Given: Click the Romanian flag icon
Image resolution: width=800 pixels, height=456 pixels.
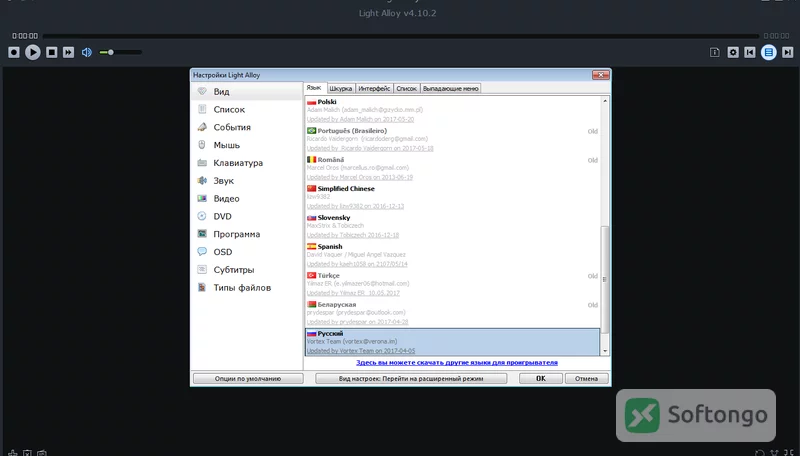Looking at the screenshot, I should coord(311,160).
